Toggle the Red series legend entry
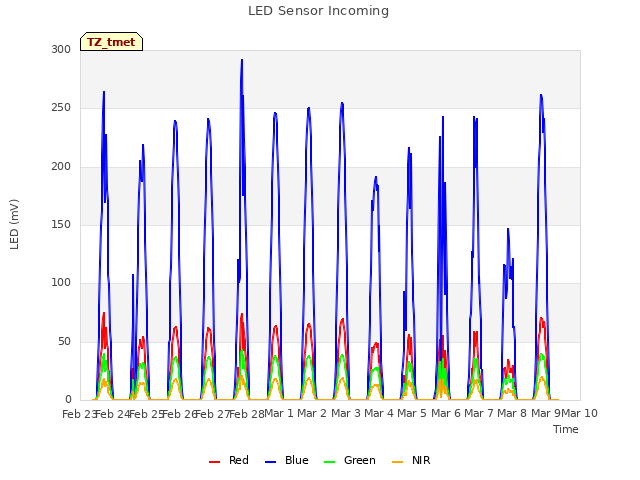Image resolution: width=640 pixels, height=480 pixels. pos(229,460)
